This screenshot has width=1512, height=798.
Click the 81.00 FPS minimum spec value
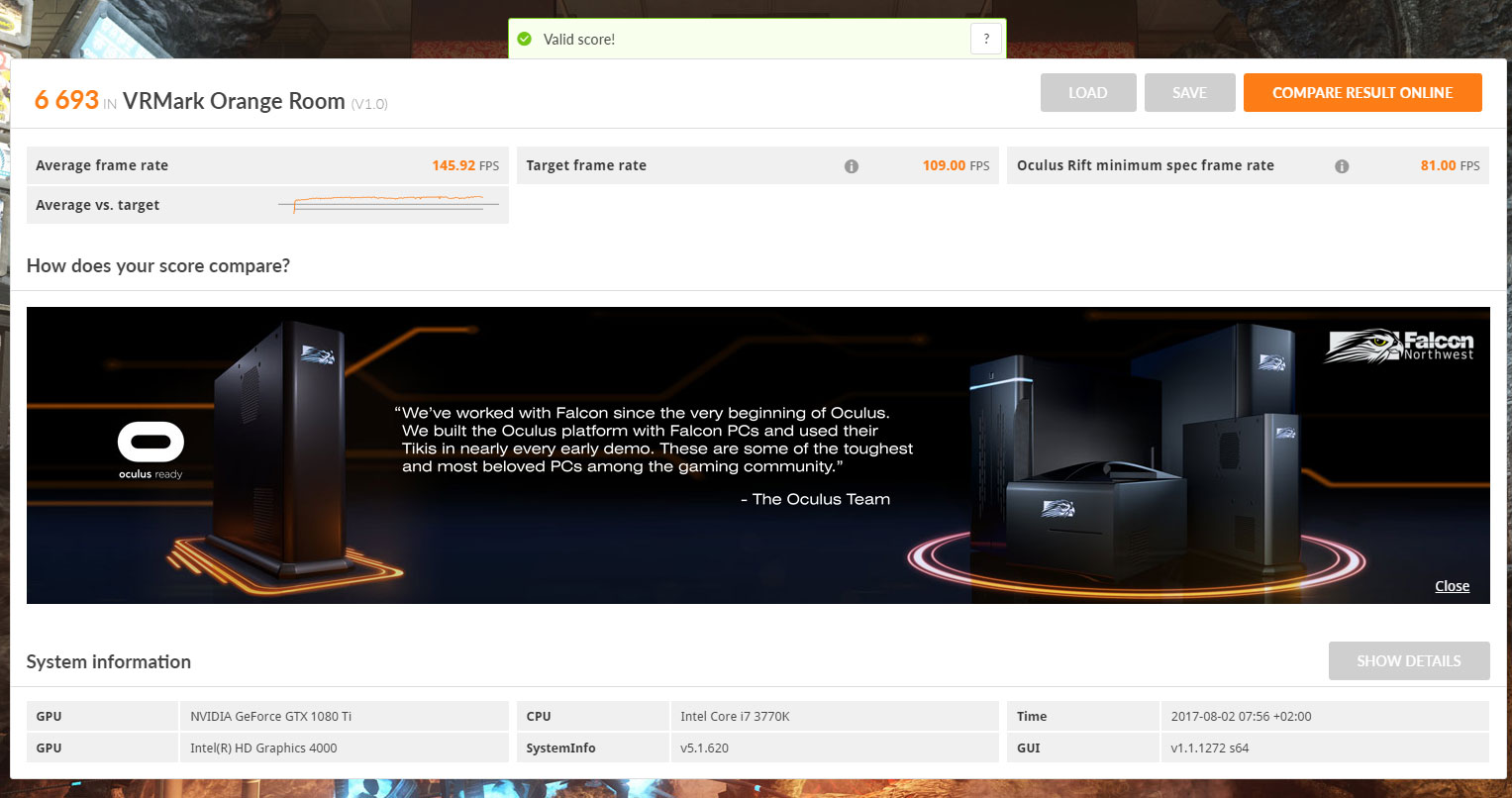[1450, 165]
